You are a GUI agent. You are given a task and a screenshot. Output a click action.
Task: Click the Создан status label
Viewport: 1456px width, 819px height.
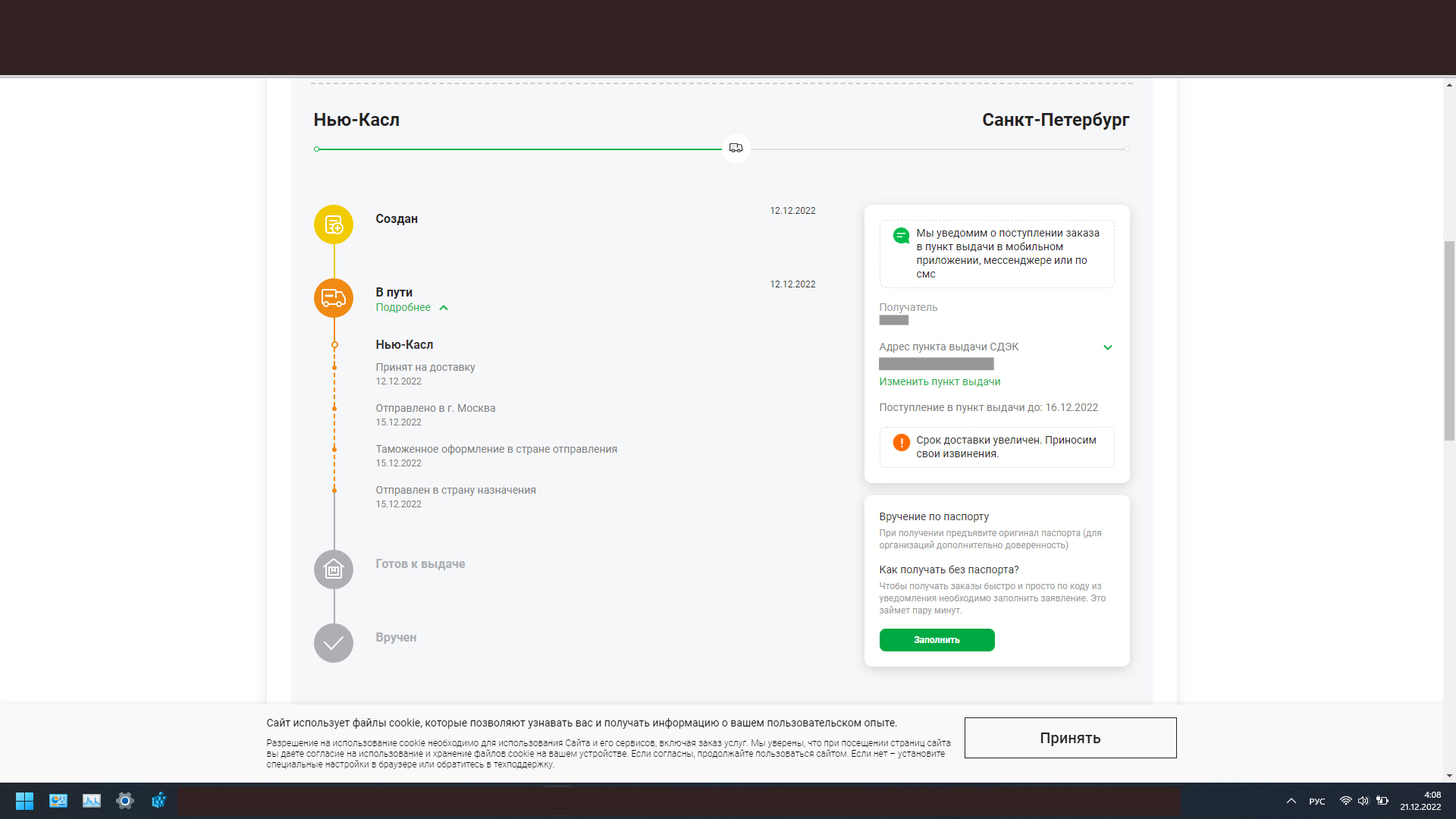[397, 218]
